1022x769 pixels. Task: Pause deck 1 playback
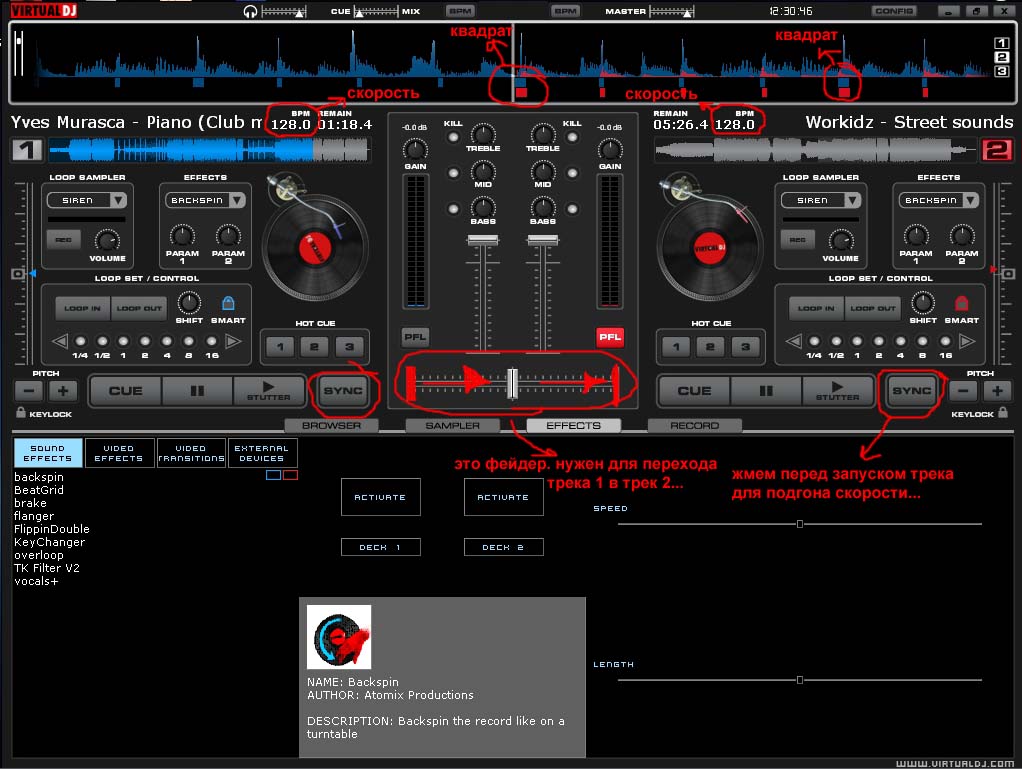point(197,390)
